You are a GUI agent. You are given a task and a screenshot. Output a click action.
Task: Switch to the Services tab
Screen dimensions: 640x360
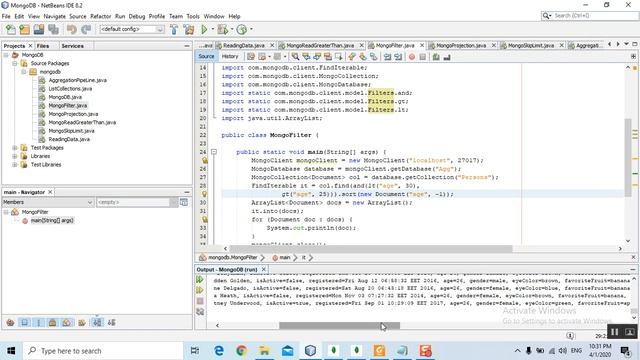tap(73, 46)
